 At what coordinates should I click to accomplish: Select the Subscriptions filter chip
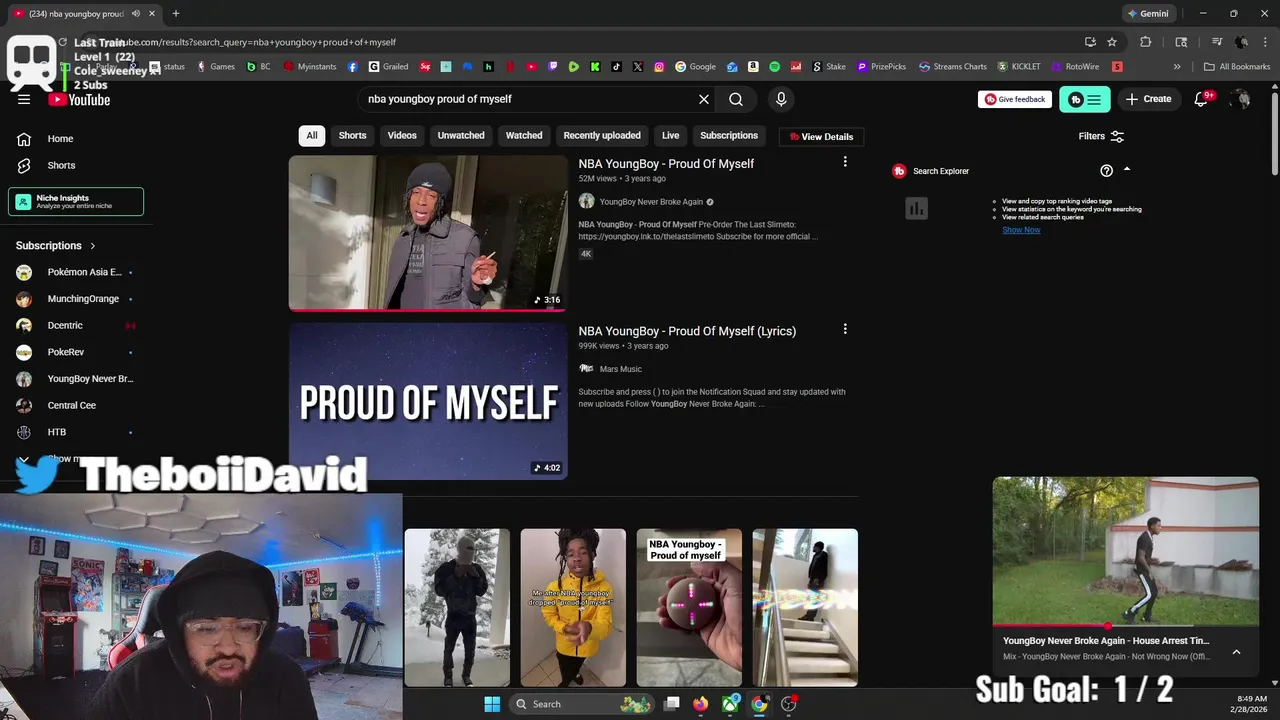729,136
